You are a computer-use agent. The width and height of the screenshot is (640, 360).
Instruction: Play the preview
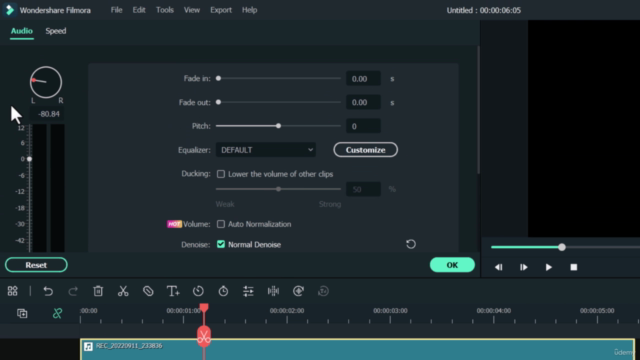click(x=549, y=267)
